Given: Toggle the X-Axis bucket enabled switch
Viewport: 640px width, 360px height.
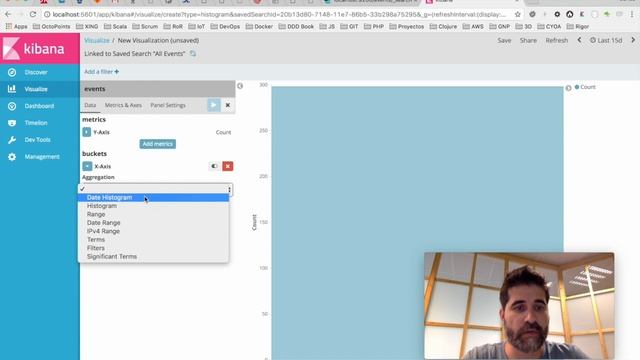Looking at the screenshot, I should tap(214, 166).
